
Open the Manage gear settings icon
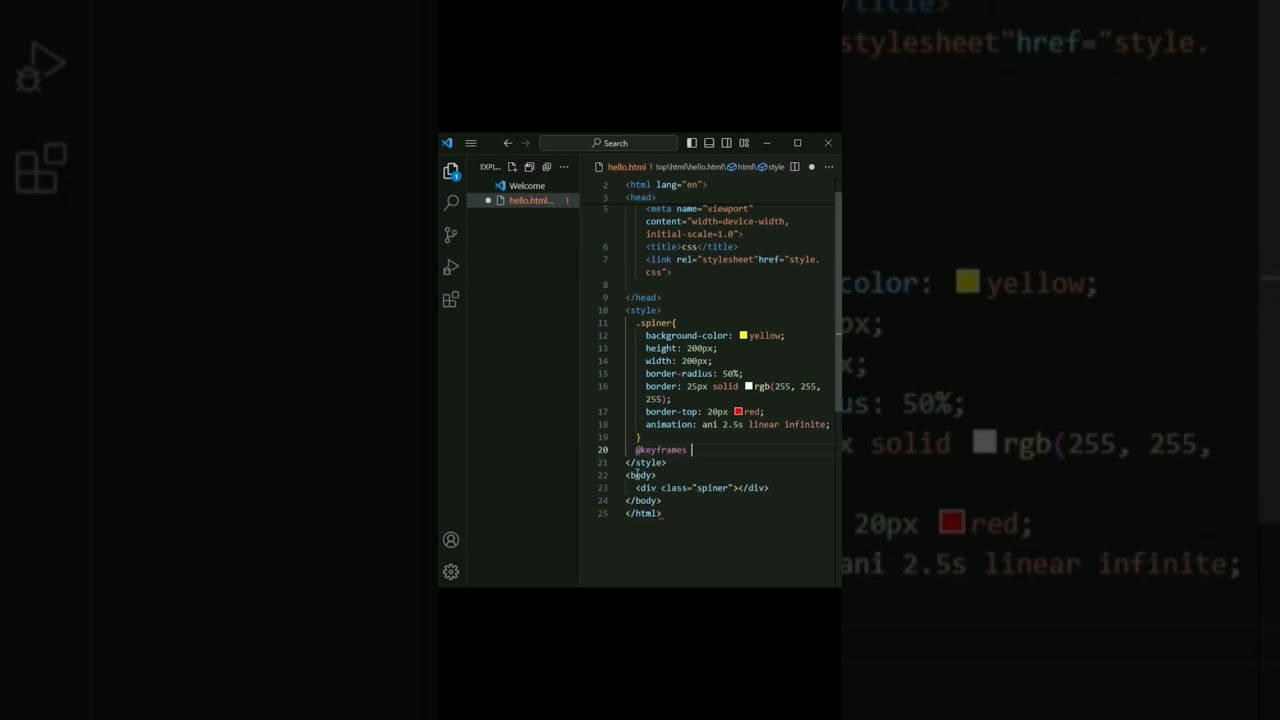(451, 572)
